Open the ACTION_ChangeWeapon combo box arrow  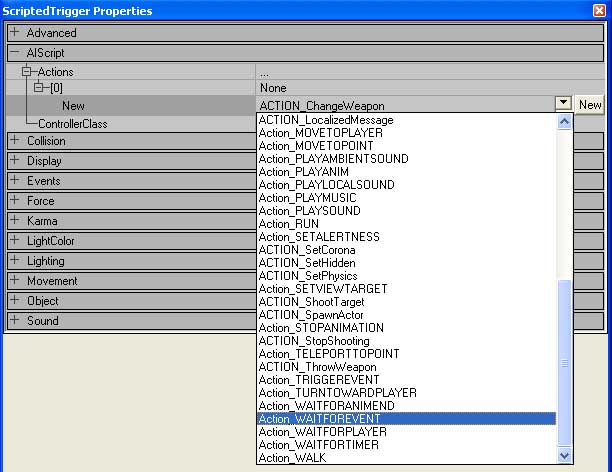click(x=564, y=105)
